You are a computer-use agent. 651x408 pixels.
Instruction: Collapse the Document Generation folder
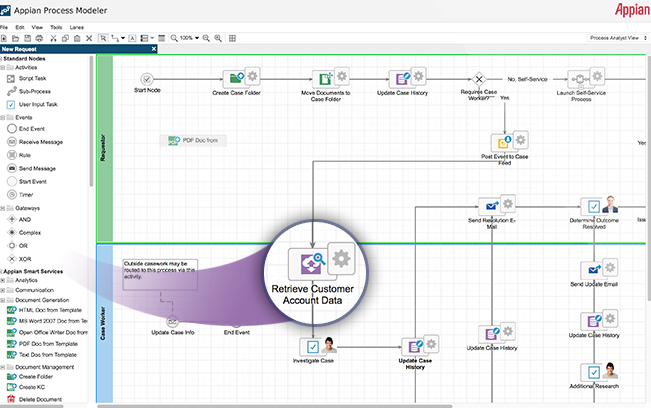coord(2,300)
